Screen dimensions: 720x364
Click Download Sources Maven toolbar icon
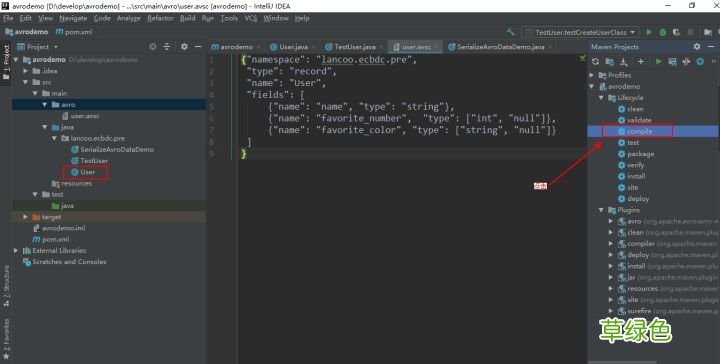624,62
